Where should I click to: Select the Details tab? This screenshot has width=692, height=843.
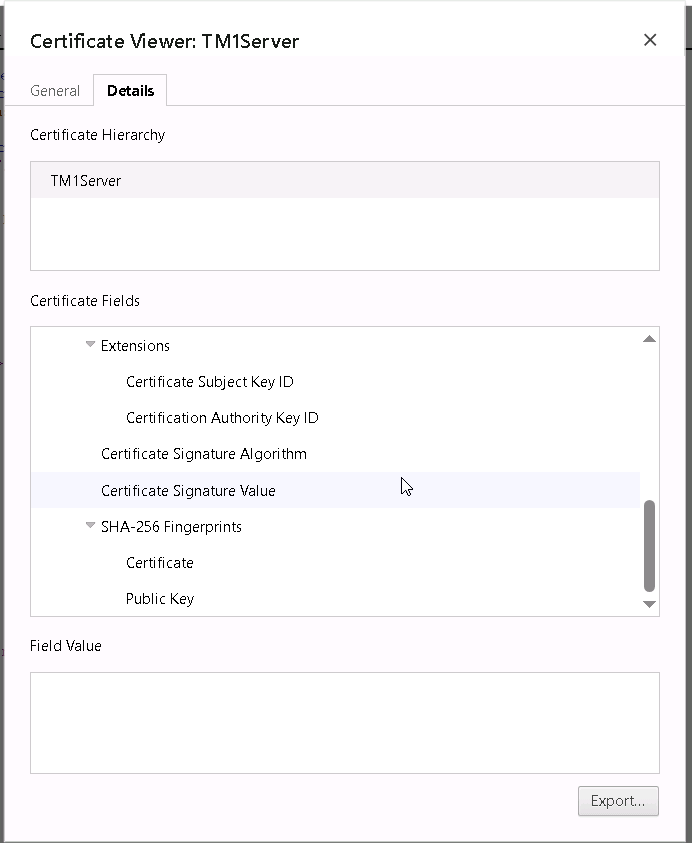[130, 90]
